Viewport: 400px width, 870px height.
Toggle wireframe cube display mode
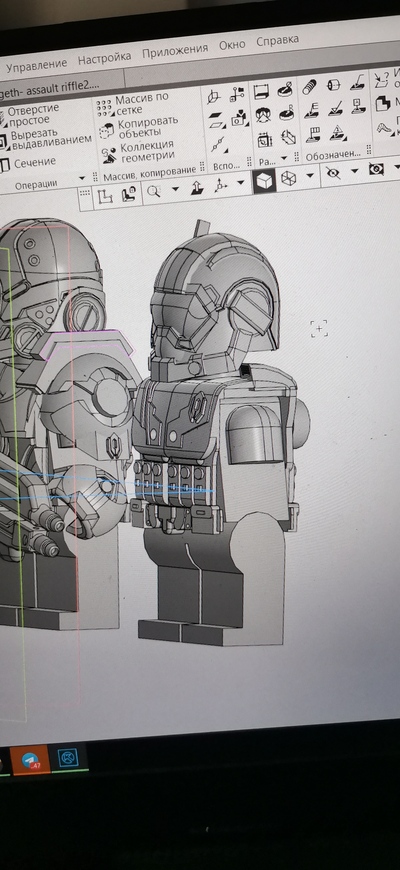(289, 178)
